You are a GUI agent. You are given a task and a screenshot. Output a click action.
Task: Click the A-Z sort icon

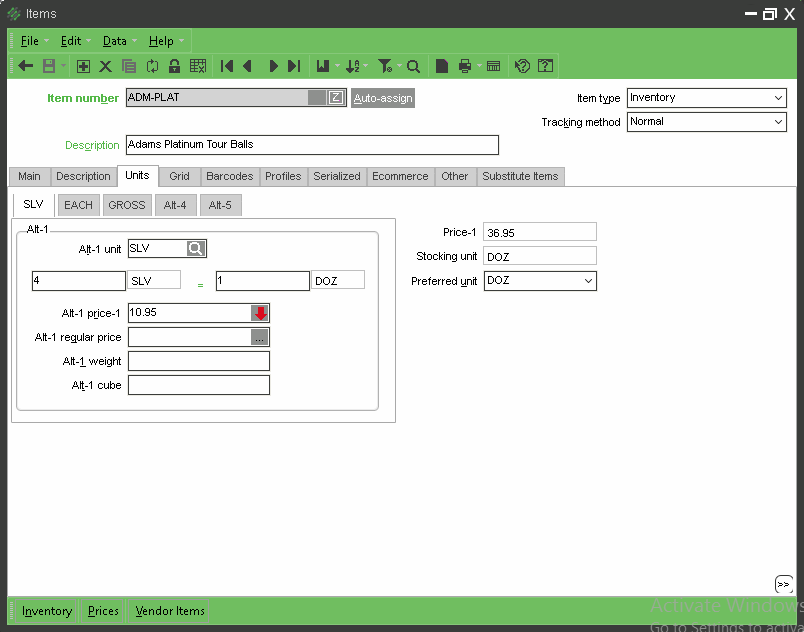click(x=353, y=66)
